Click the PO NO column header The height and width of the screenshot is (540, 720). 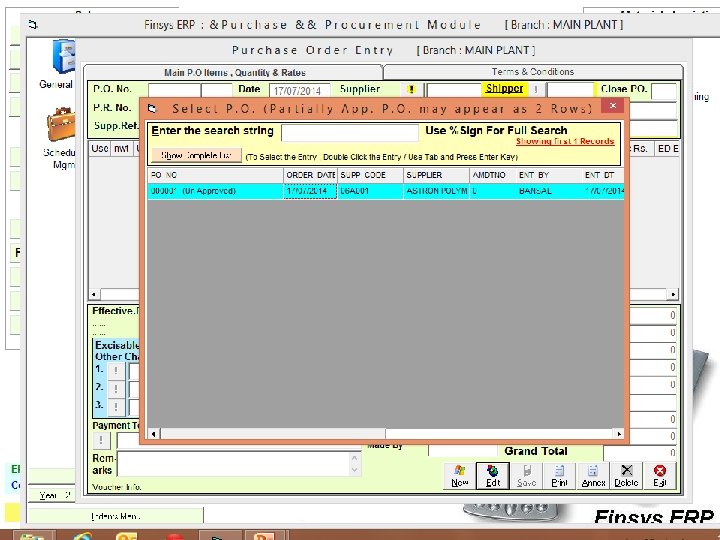coord(215,175)
